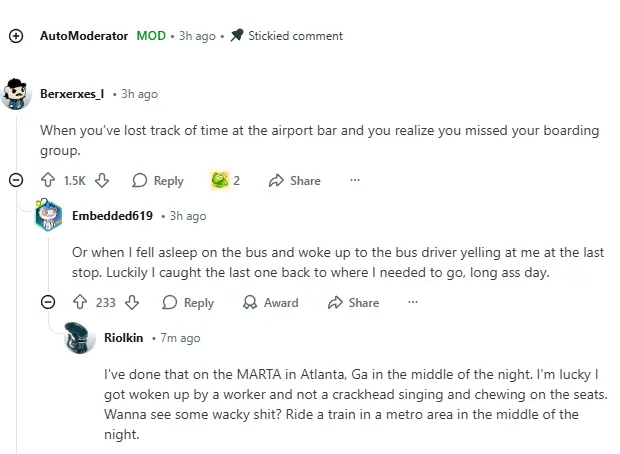Viewport: 620px width, 454px height.
Task: Click the award badge showing 2 awards
Action: [225, 181]
